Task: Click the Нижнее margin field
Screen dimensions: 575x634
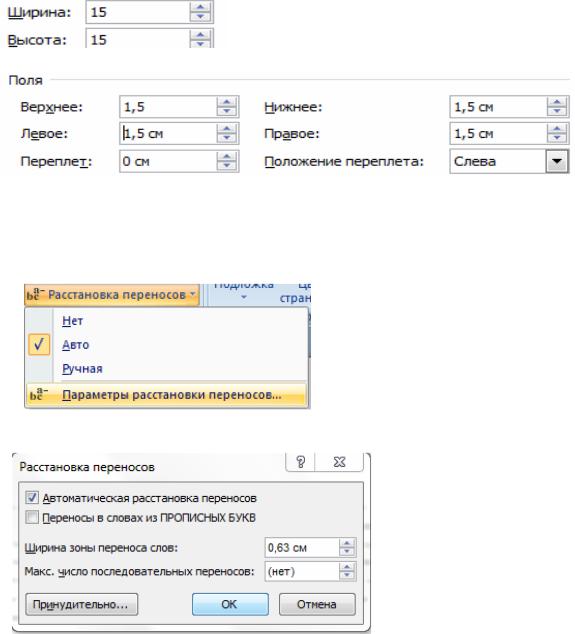Action: click(x=509, y=107)
